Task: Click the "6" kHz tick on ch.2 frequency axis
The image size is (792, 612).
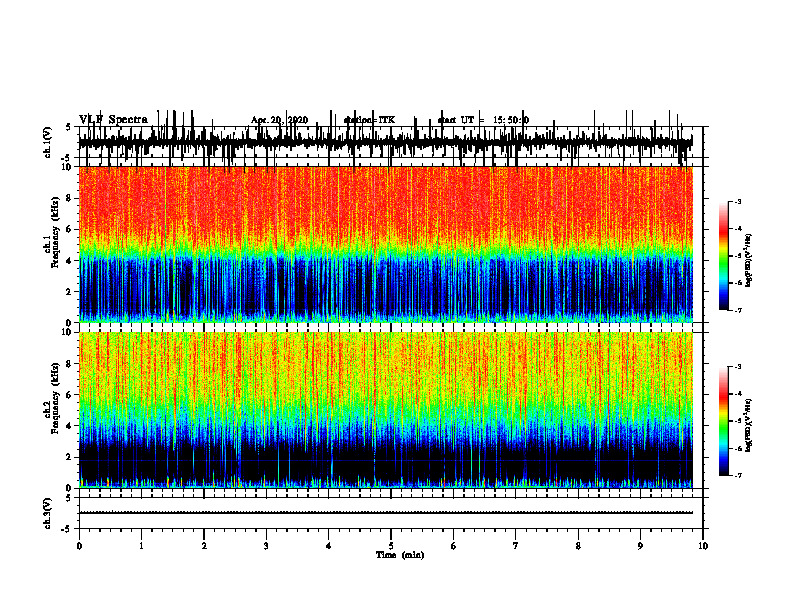Action: click(69, 395)
